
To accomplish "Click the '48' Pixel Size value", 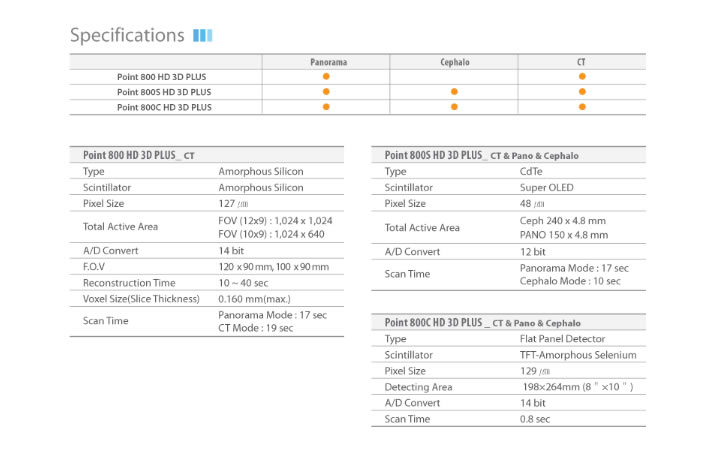I will click(532, 203).
